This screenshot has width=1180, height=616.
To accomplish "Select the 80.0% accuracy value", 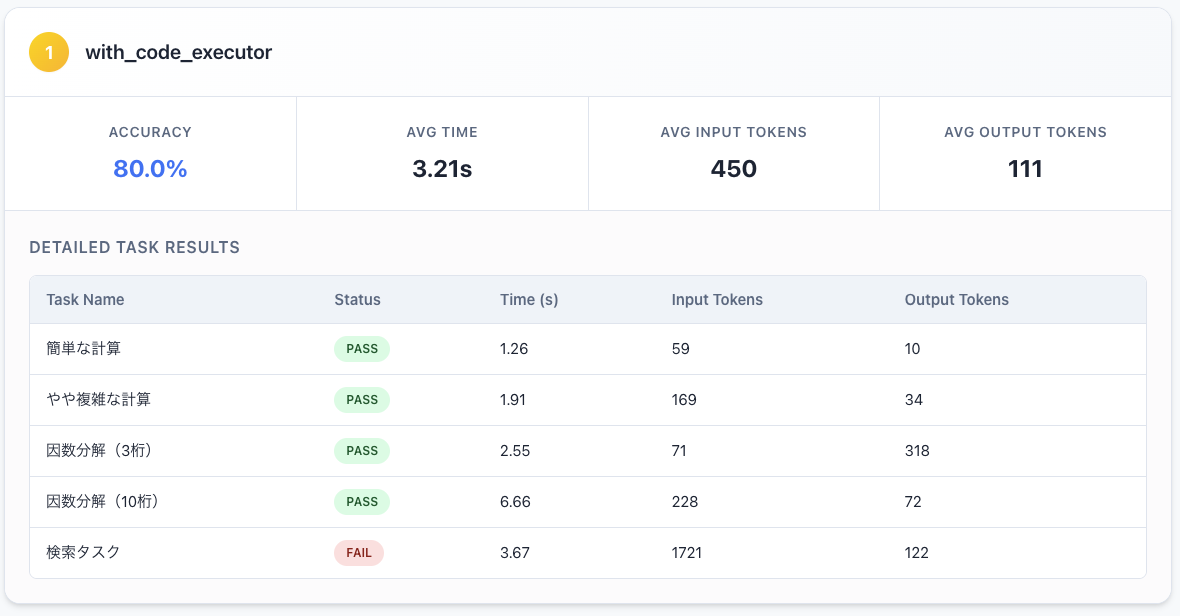I will [150, 169].
